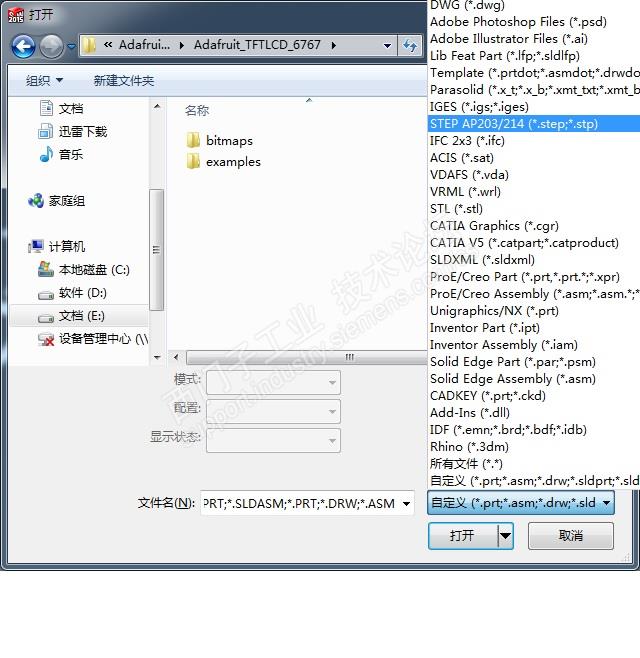Open the 模式 dropdown

pyautogui.click(x=273, y=382)
